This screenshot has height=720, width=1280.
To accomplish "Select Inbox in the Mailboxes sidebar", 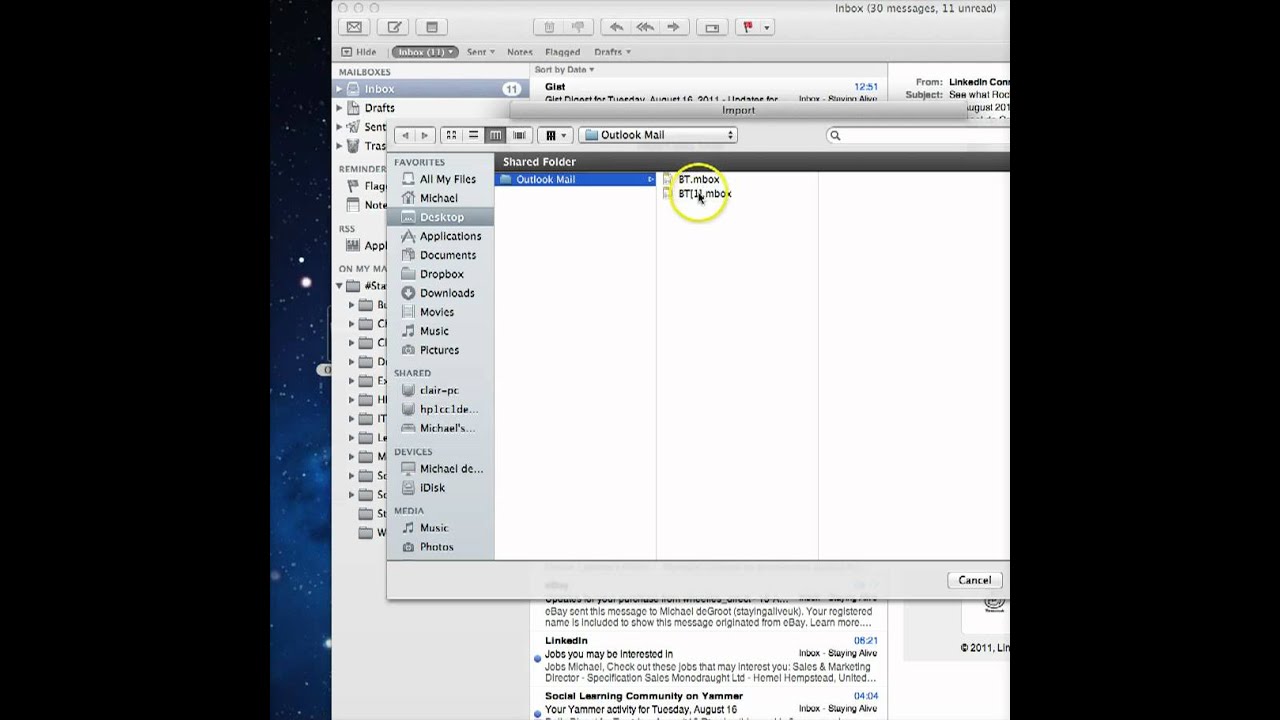I will [x=431, y=89].
